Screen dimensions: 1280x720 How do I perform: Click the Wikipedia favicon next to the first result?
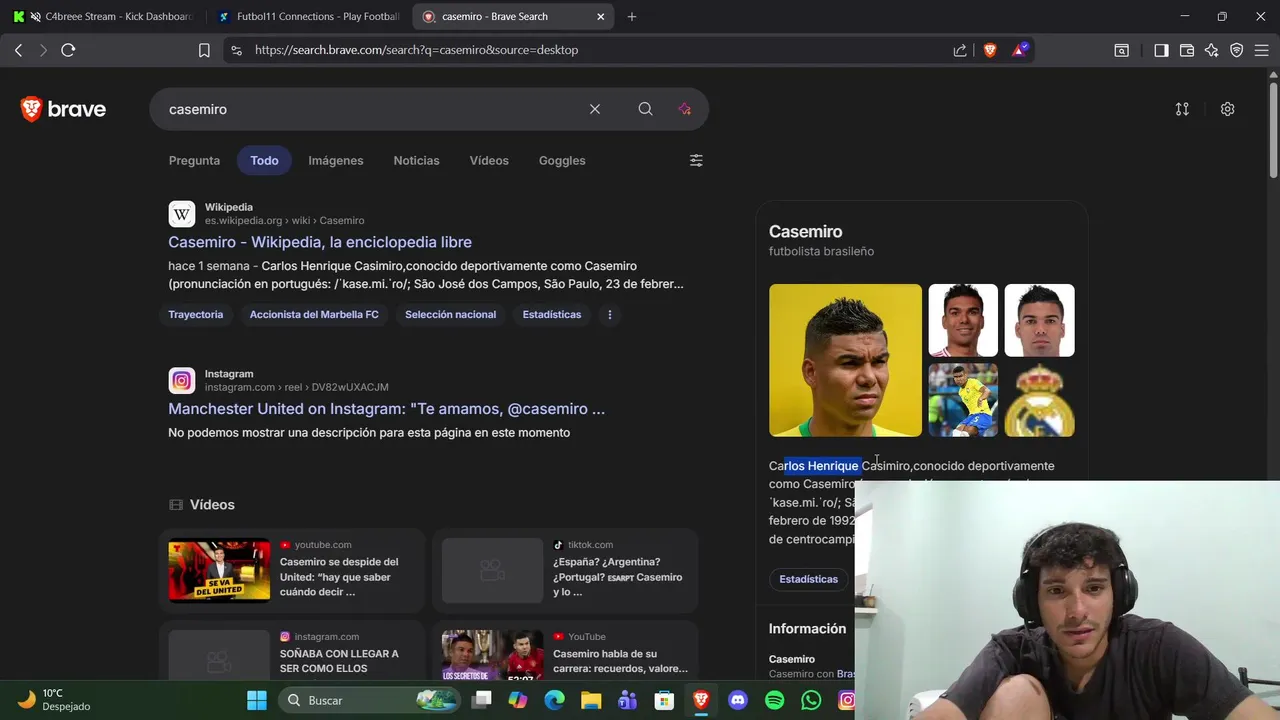182,214
